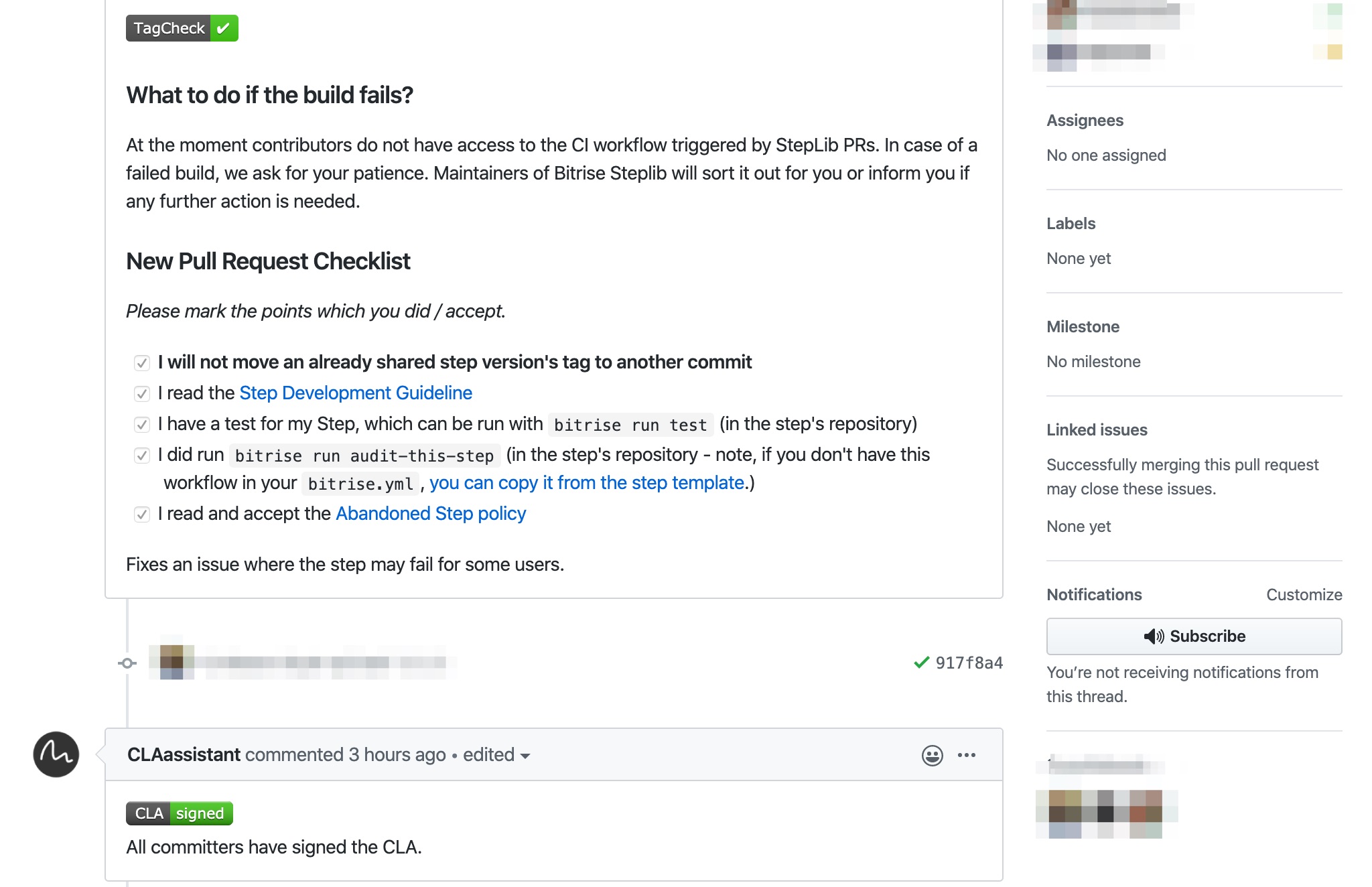The height and width of the screenshot is (887, 1372).
Task: Open the Labels section
Action: pyautogui.click(x=1071, y=224)
